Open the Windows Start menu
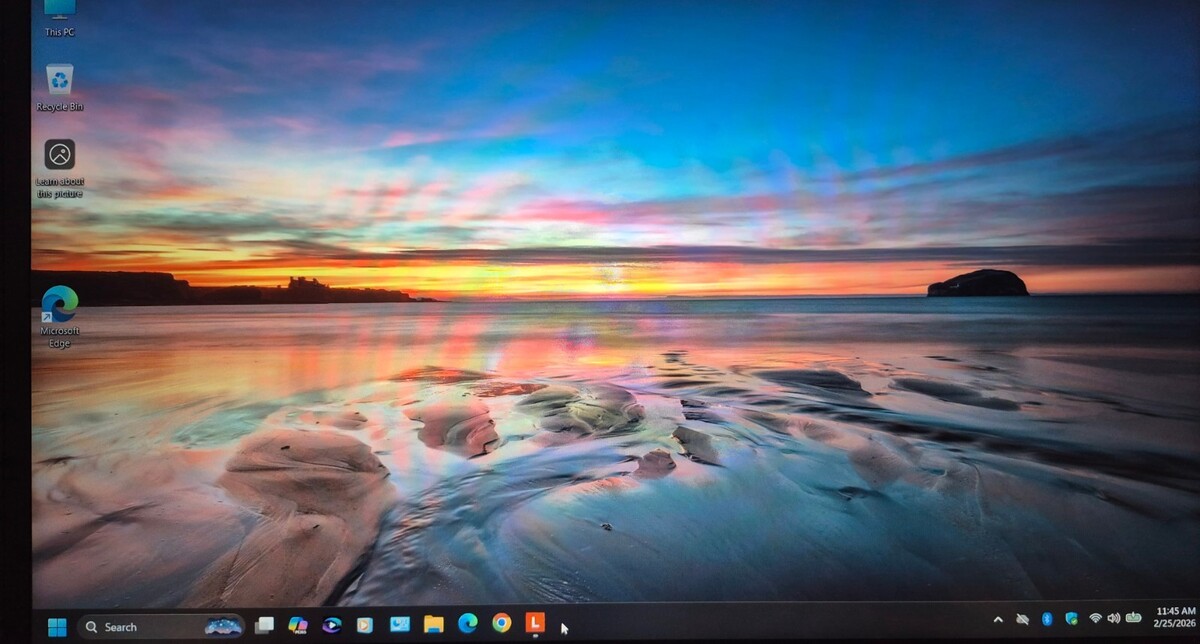 (x=57, y=627)
